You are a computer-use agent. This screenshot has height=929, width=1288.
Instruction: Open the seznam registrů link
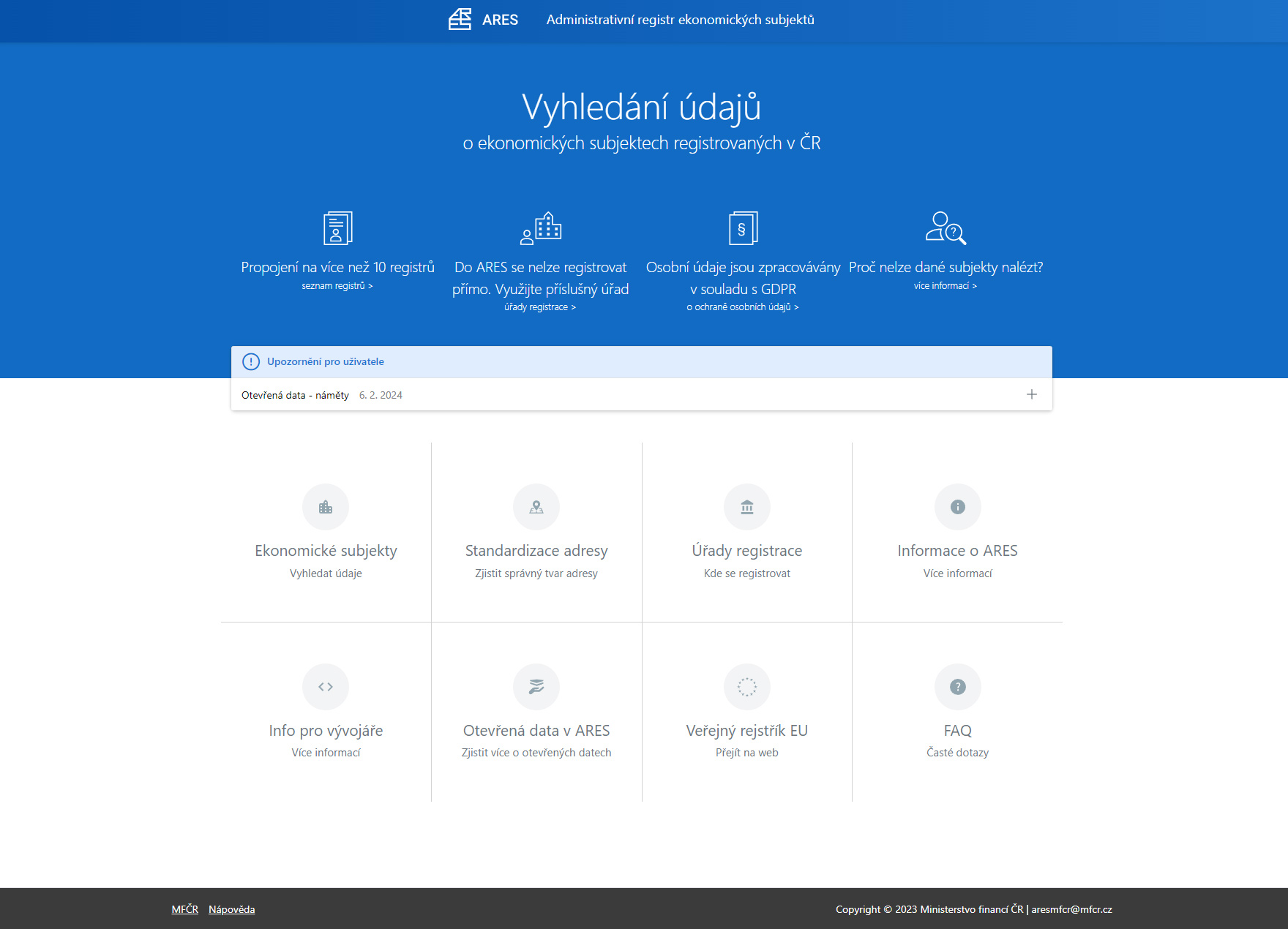pos(337,286)
